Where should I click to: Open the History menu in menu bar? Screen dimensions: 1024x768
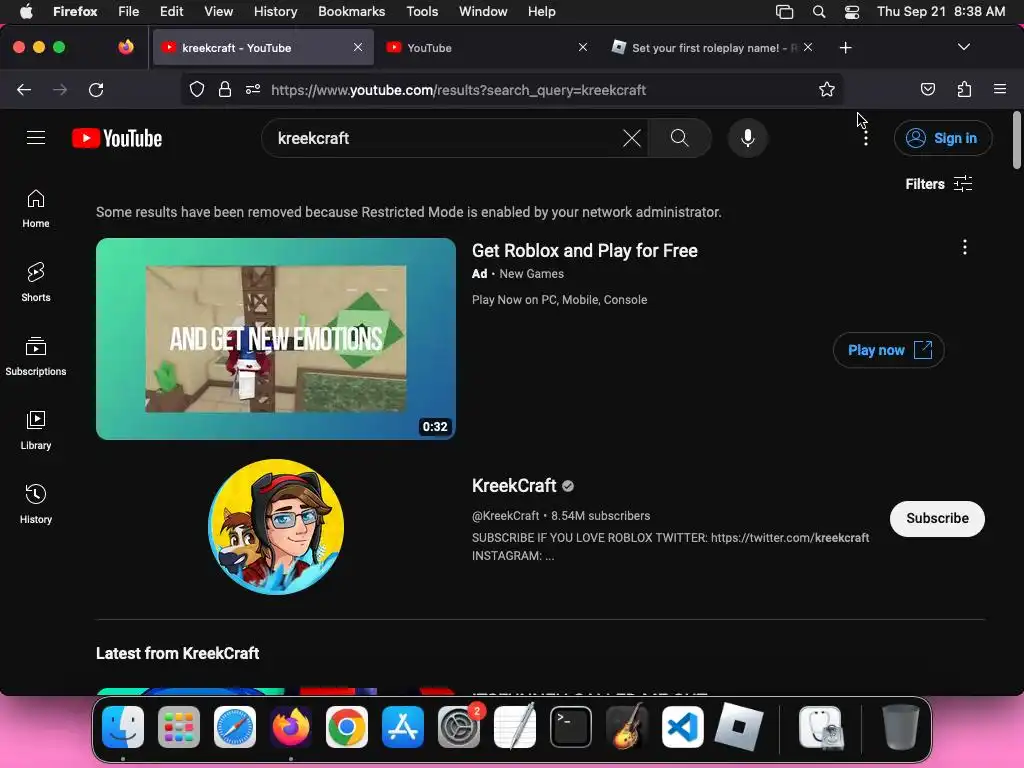pos(275,11)
